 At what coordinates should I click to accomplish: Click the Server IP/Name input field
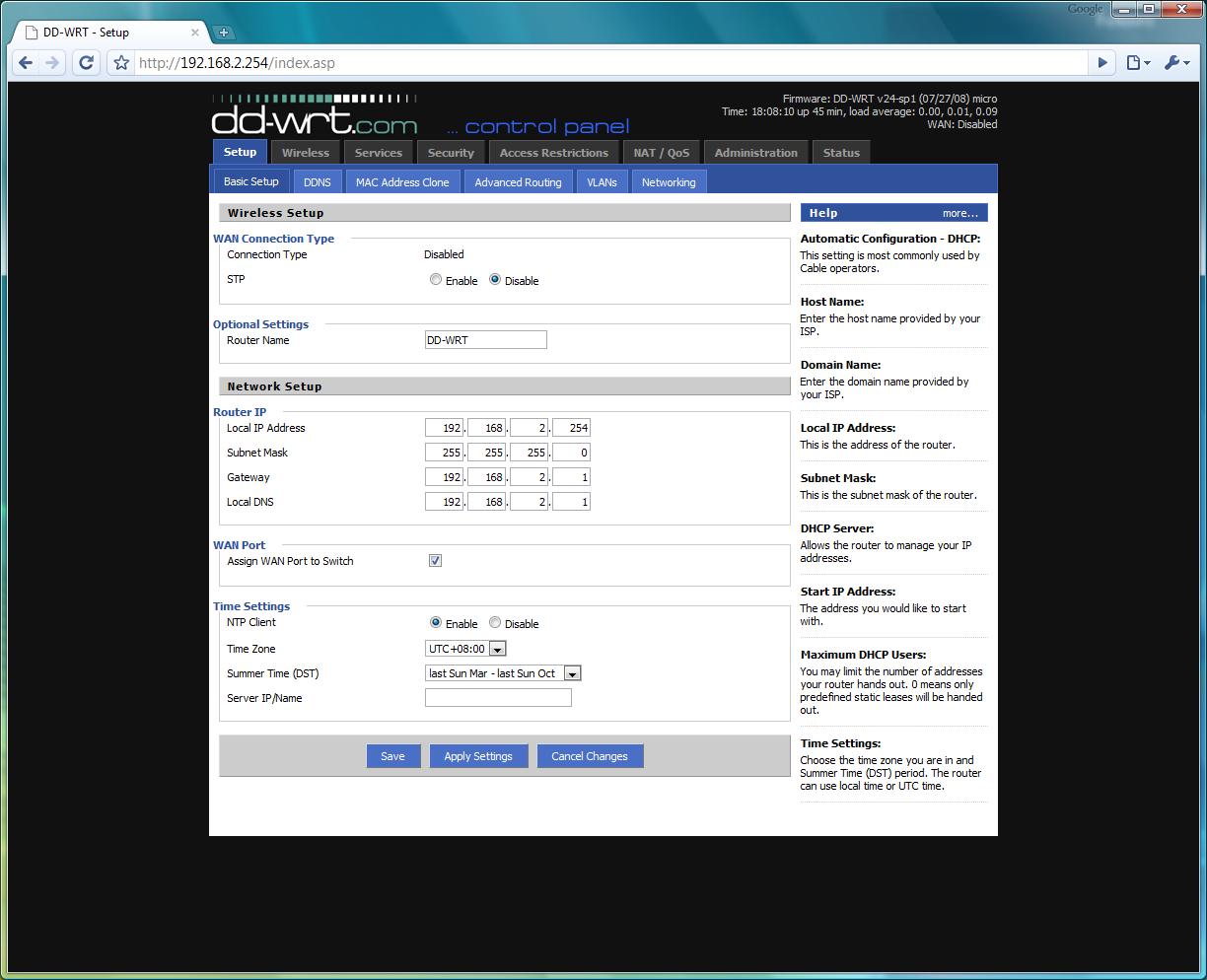click(498, 697)
